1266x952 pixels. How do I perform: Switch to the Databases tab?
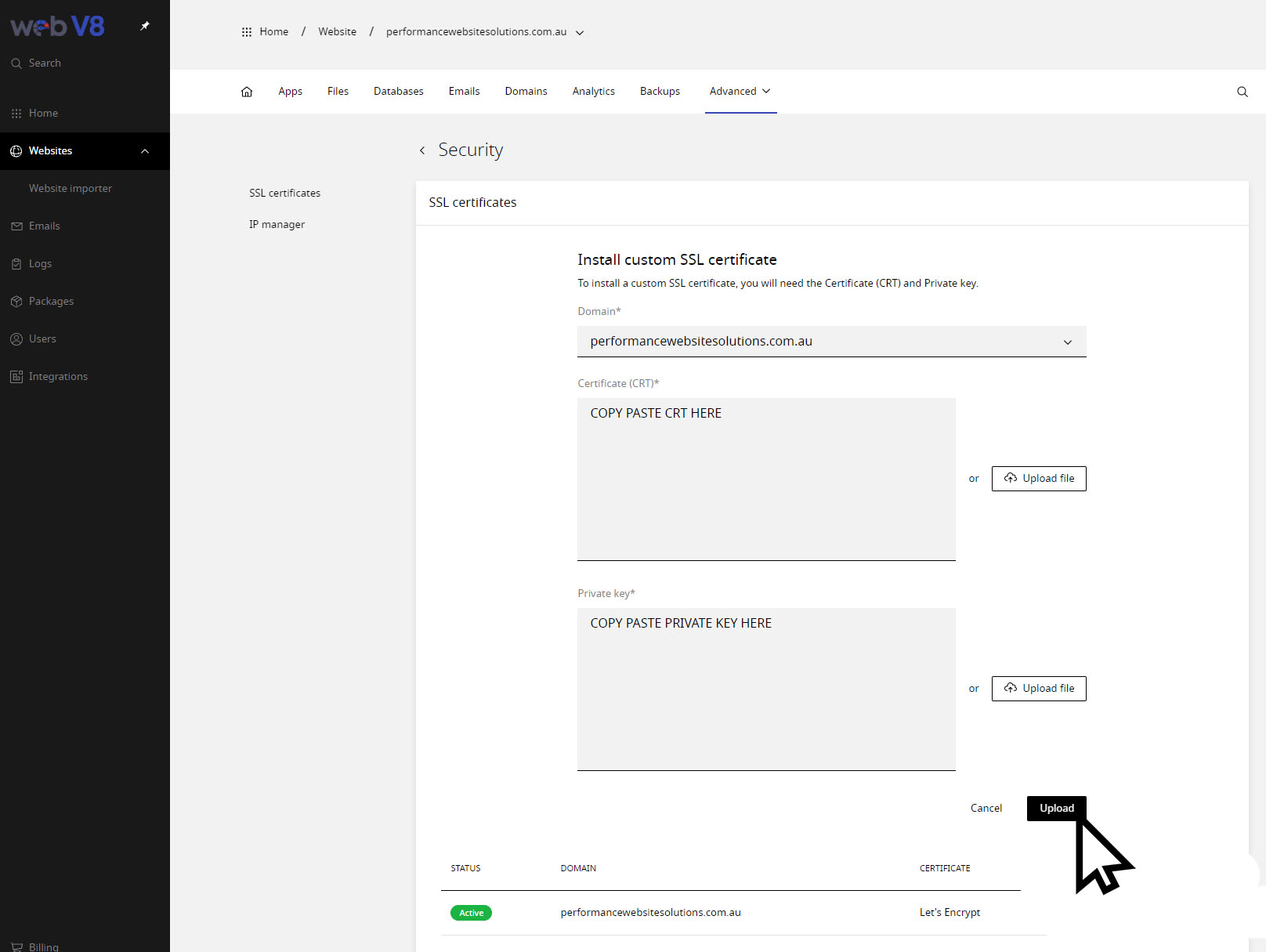[398, 91]
